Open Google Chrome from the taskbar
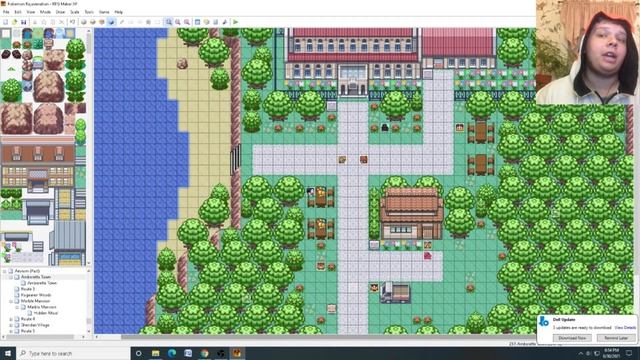640x360 pixels. coord(204,353)
